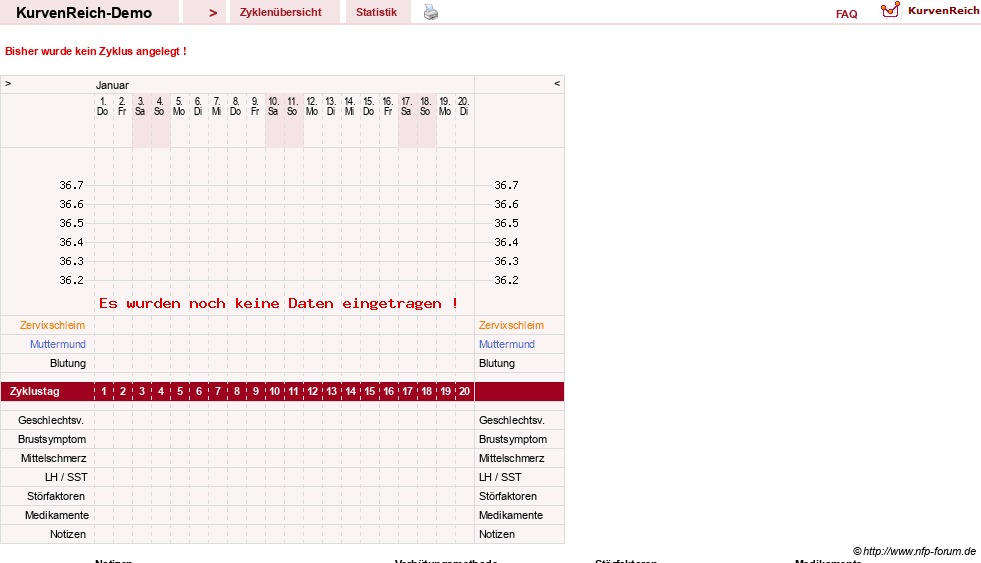Click the Januar month label
Viewport: 981px width, 563px height.
pyautogui.click(x=112, y=85)
